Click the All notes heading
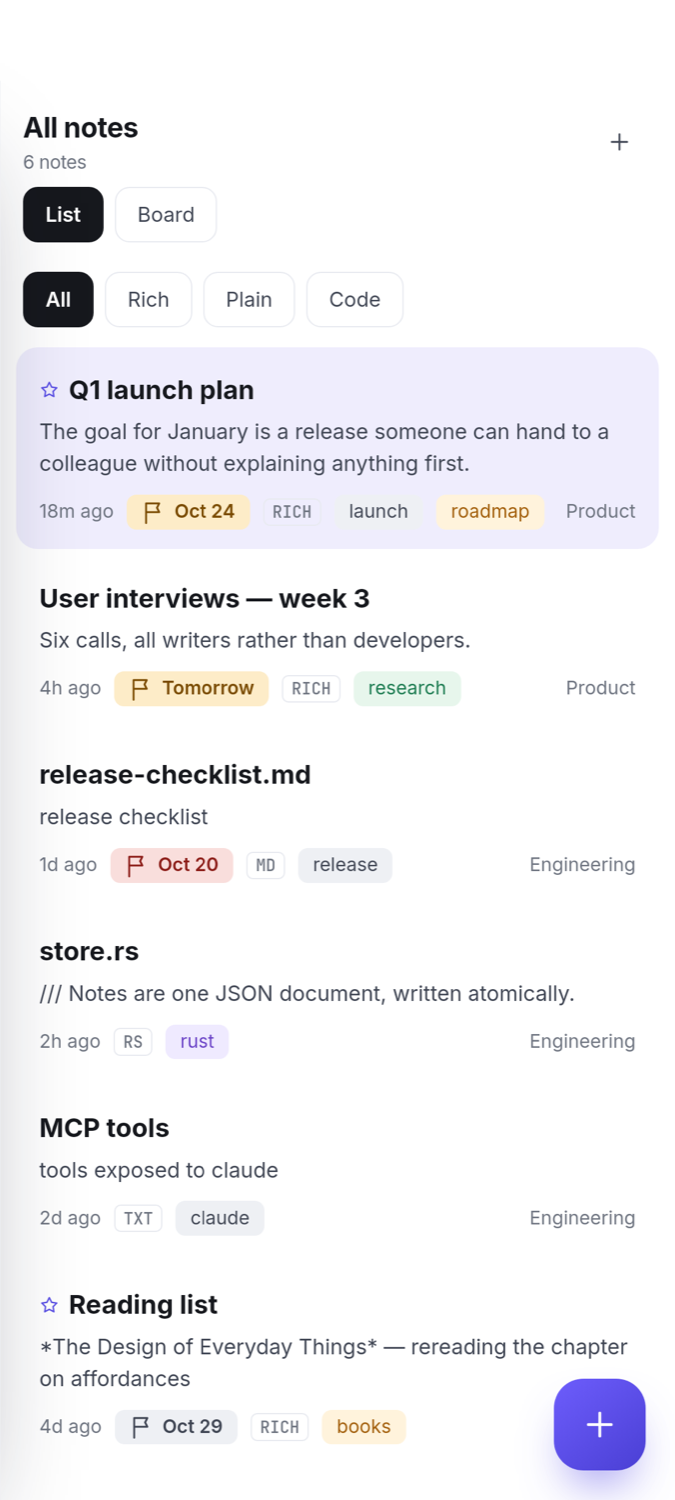The width and height of the screenshot is (675, 1500). coord(80,127)
